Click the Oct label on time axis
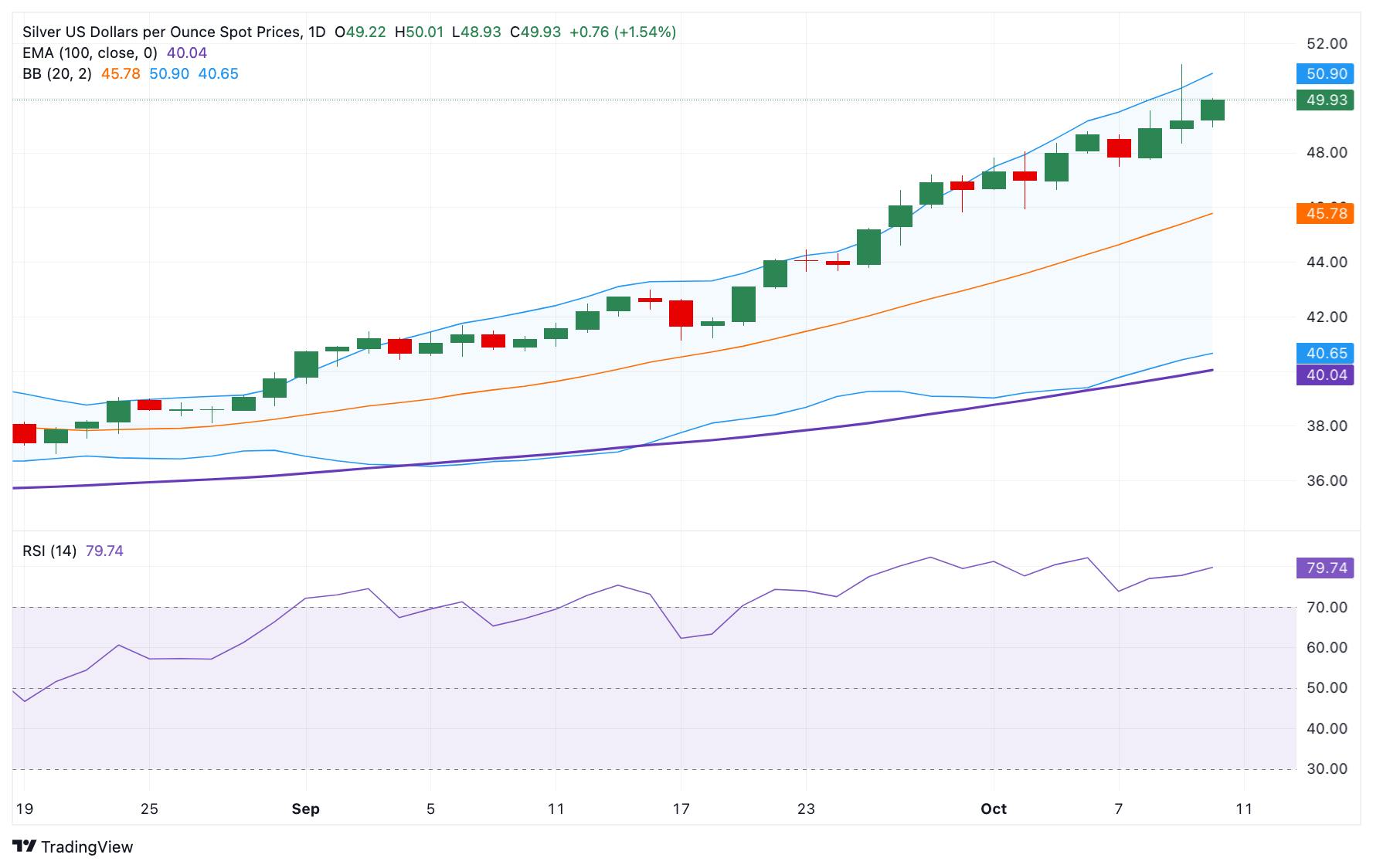The height and width of the screenshot is (868, 1373). pyautogui.click(x=993, y=809)
